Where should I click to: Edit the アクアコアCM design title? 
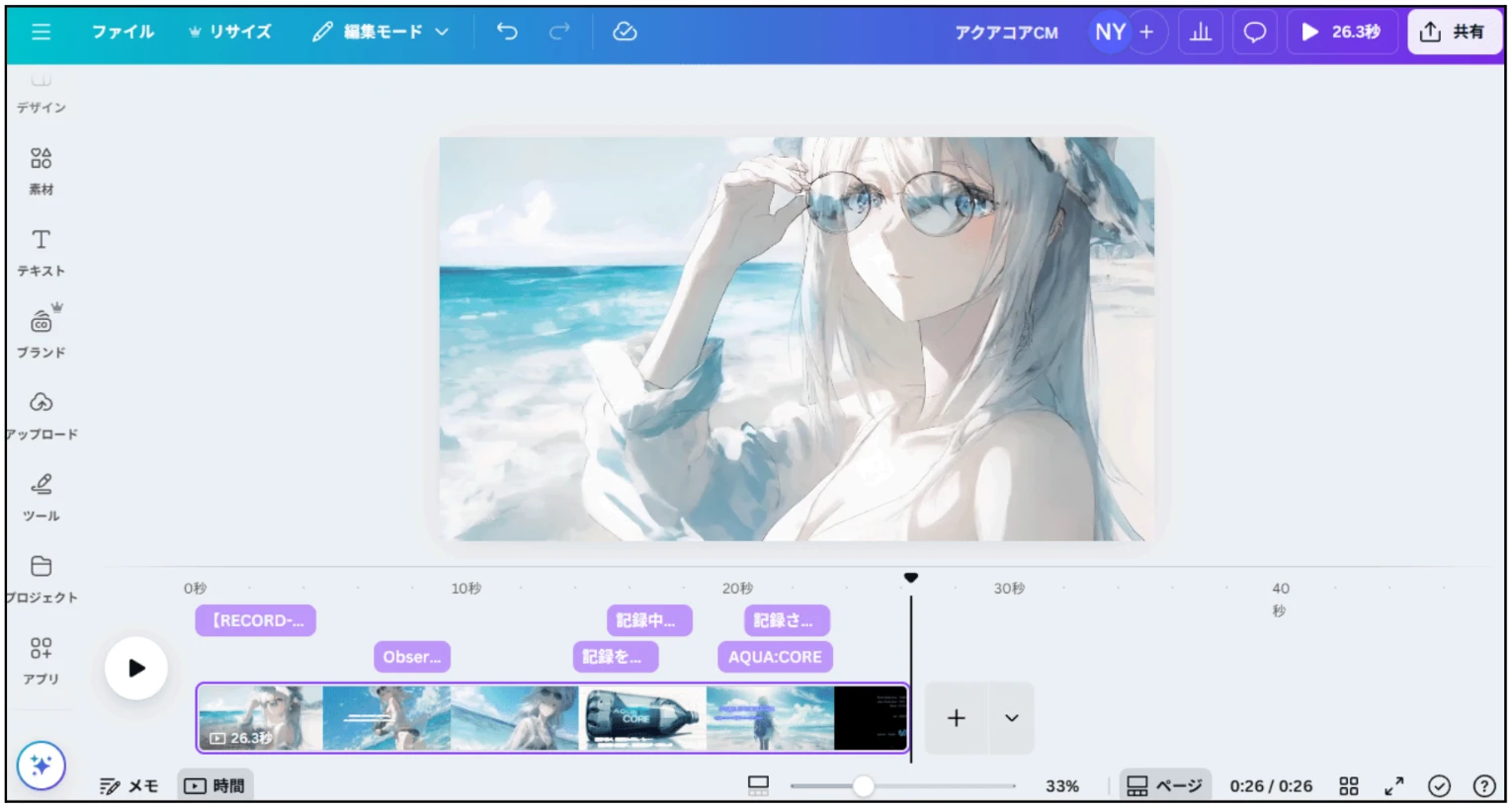[1006, 33]
